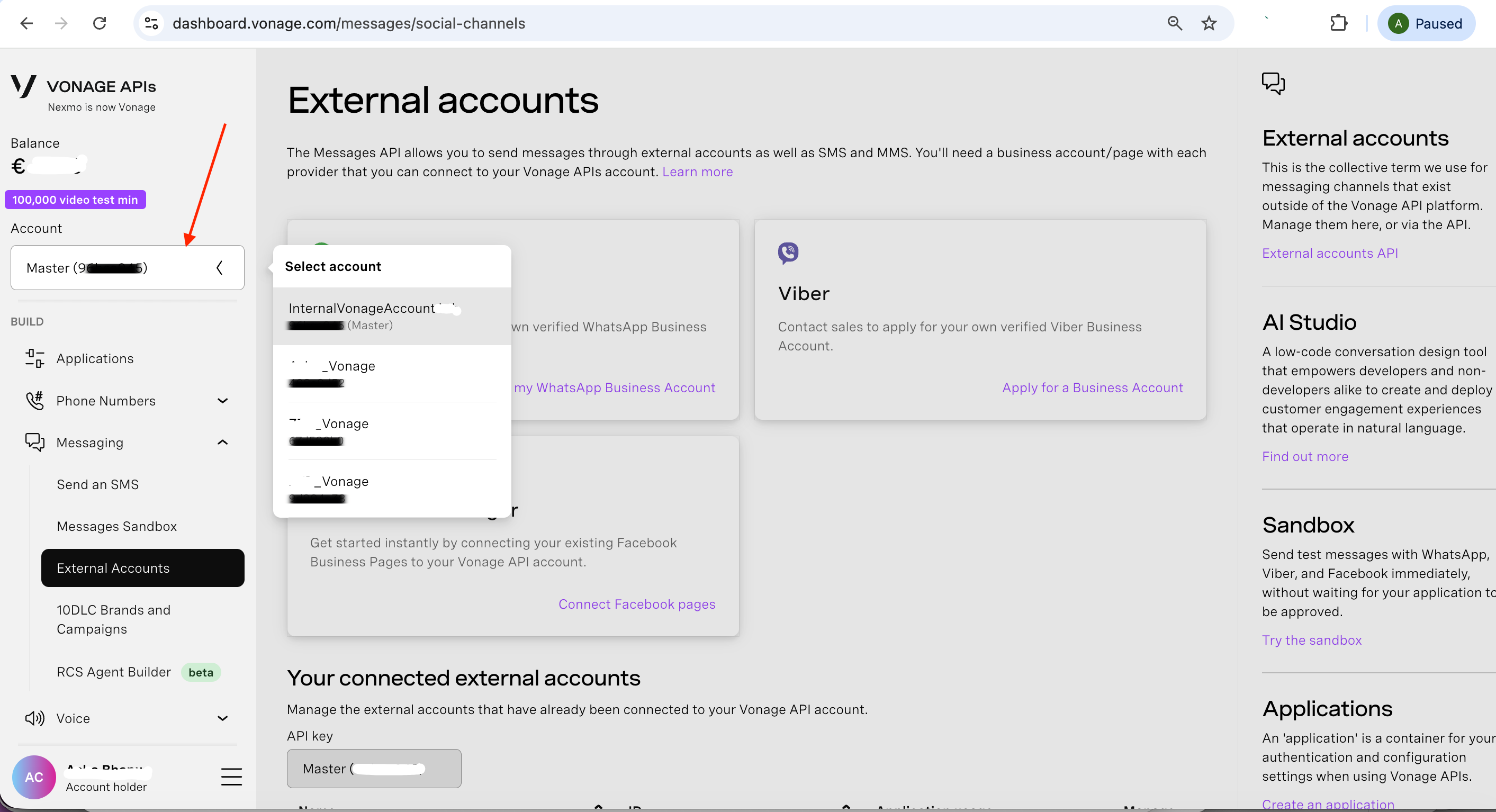Select InternalVonageAccount (Master) in account list
The height and width of the screenshot is (812, 1496).
tap(392, 317)
